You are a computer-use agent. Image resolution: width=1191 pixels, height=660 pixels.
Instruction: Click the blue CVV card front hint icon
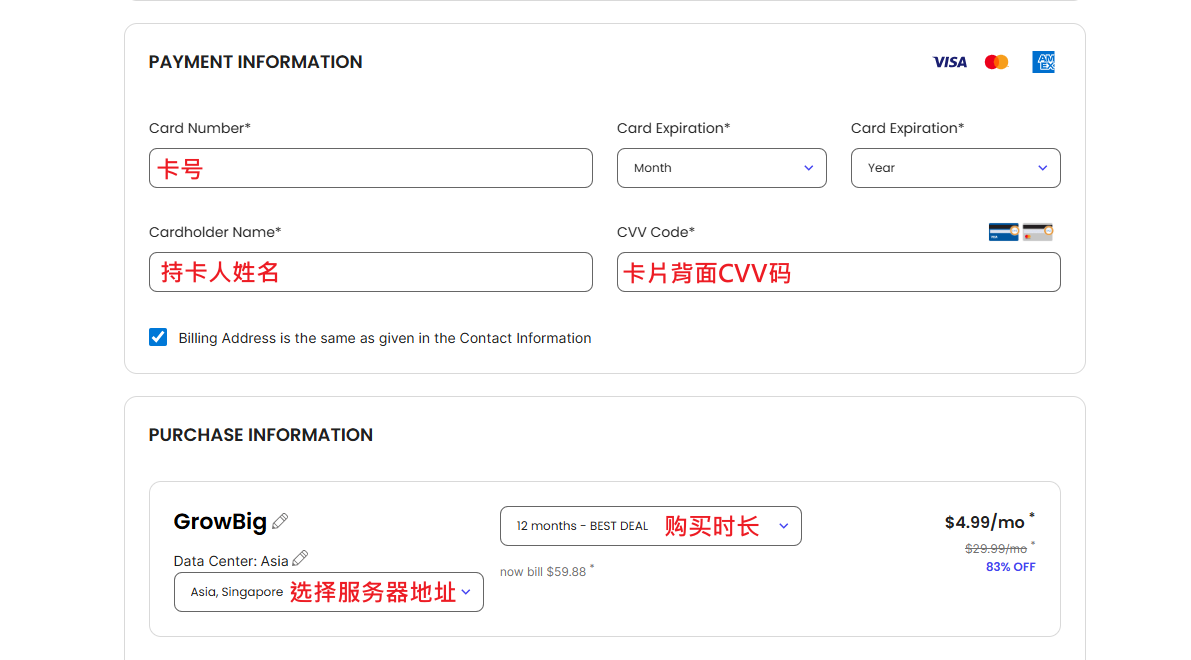1003,232
